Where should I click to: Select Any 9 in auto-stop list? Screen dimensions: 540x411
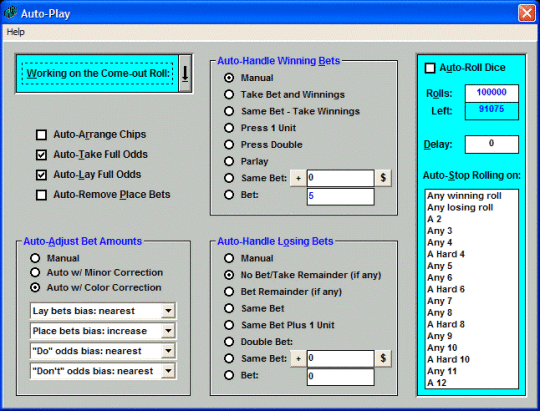click(x=471, y=337)
